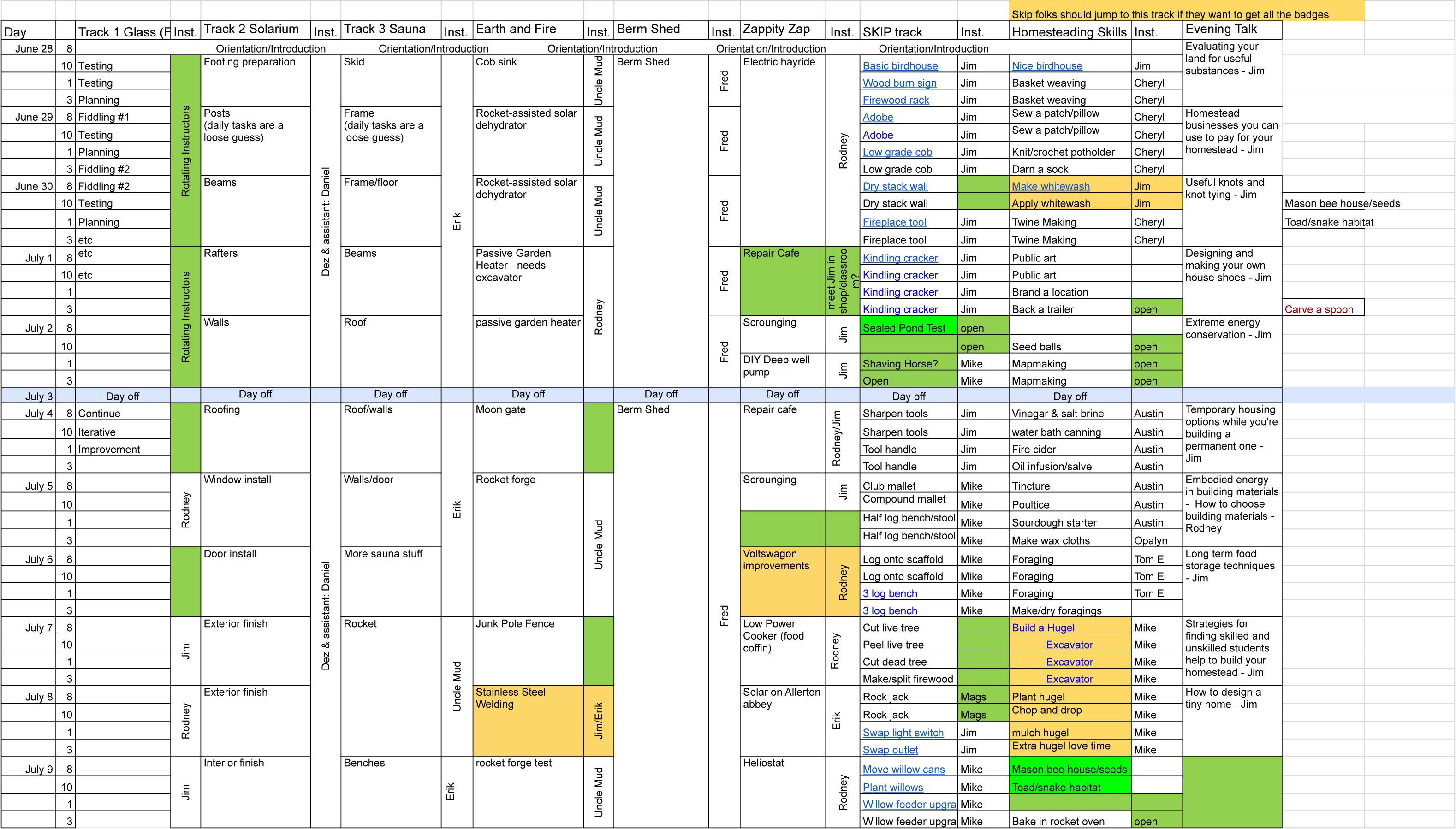The width and height of the screenshot is (1456, 829).
Task: Select the Passive Garden Heater excavator cell
Action: (528, 281)
